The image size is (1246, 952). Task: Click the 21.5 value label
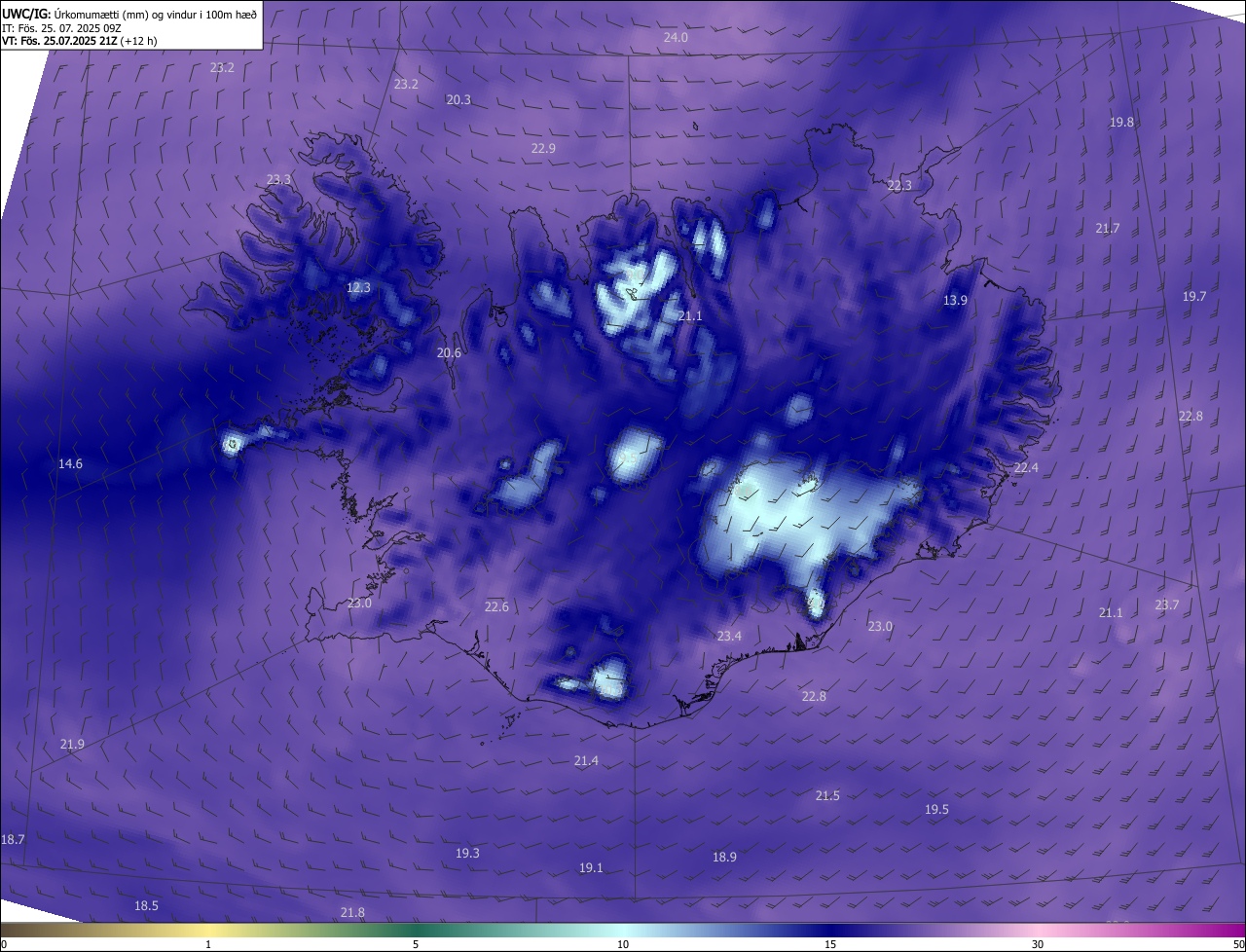pos(827,795)
